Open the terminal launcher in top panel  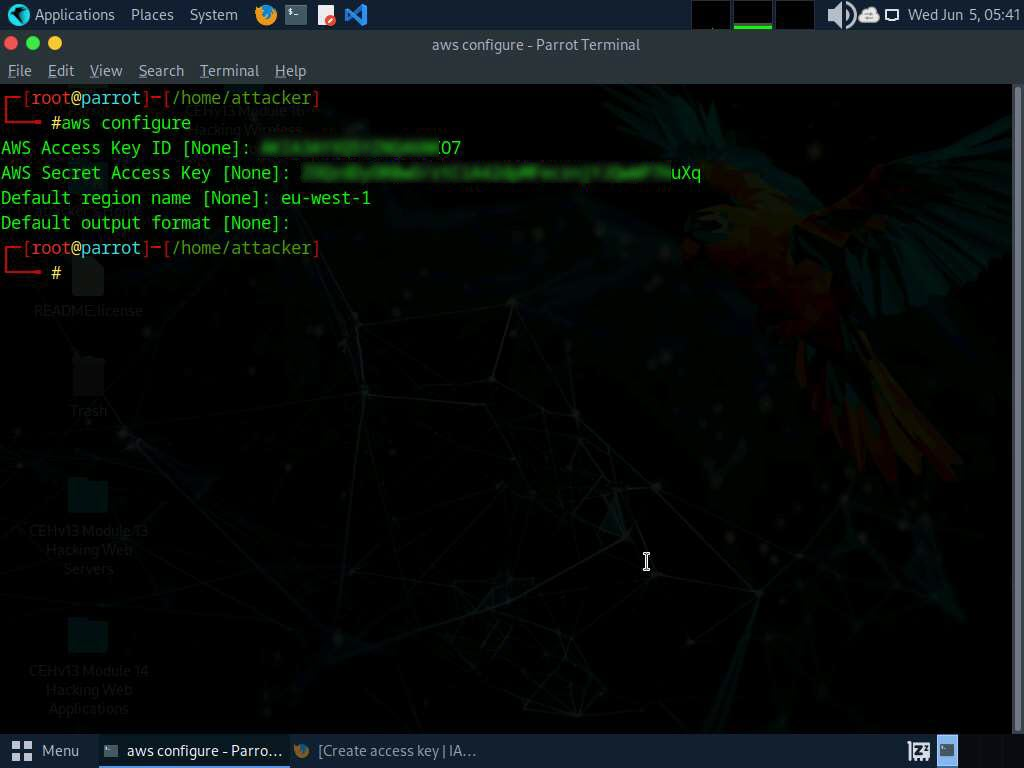click(295, 15)
